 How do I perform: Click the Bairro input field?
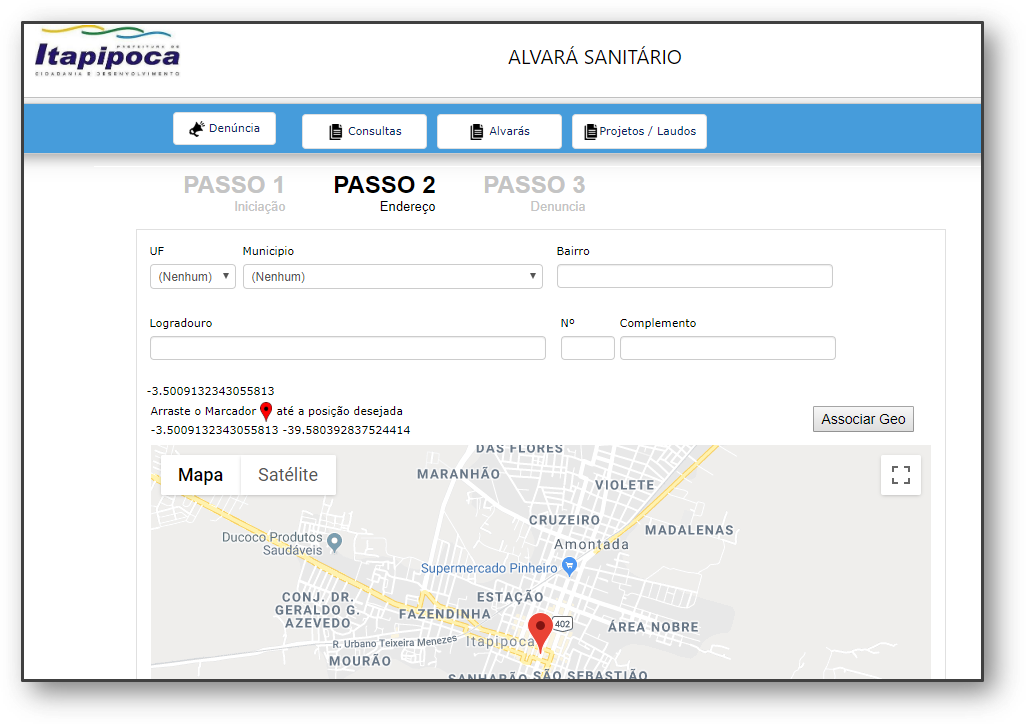pyautogui.click(x=694, y=276)
